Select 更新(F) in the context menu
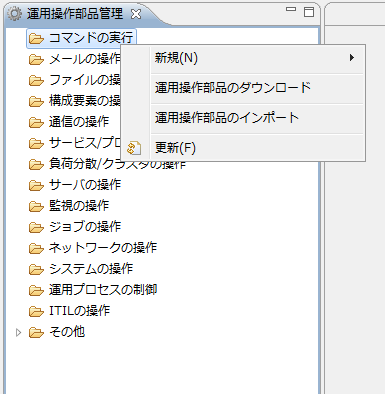385x394 pixels. click(x=243, y=148)
